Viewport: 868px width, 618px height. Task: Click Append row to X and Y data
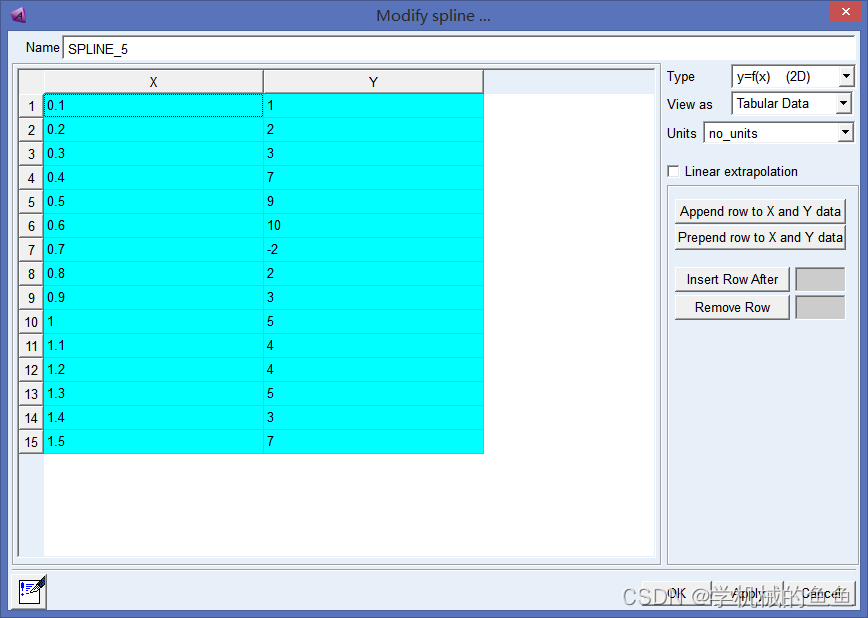[x=760, y=211]
